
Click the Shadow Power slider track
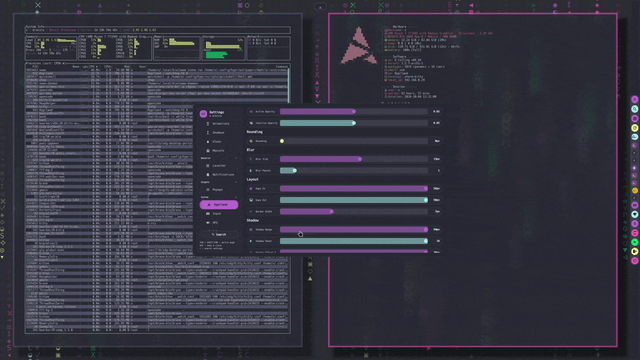[x=354, y=241]
